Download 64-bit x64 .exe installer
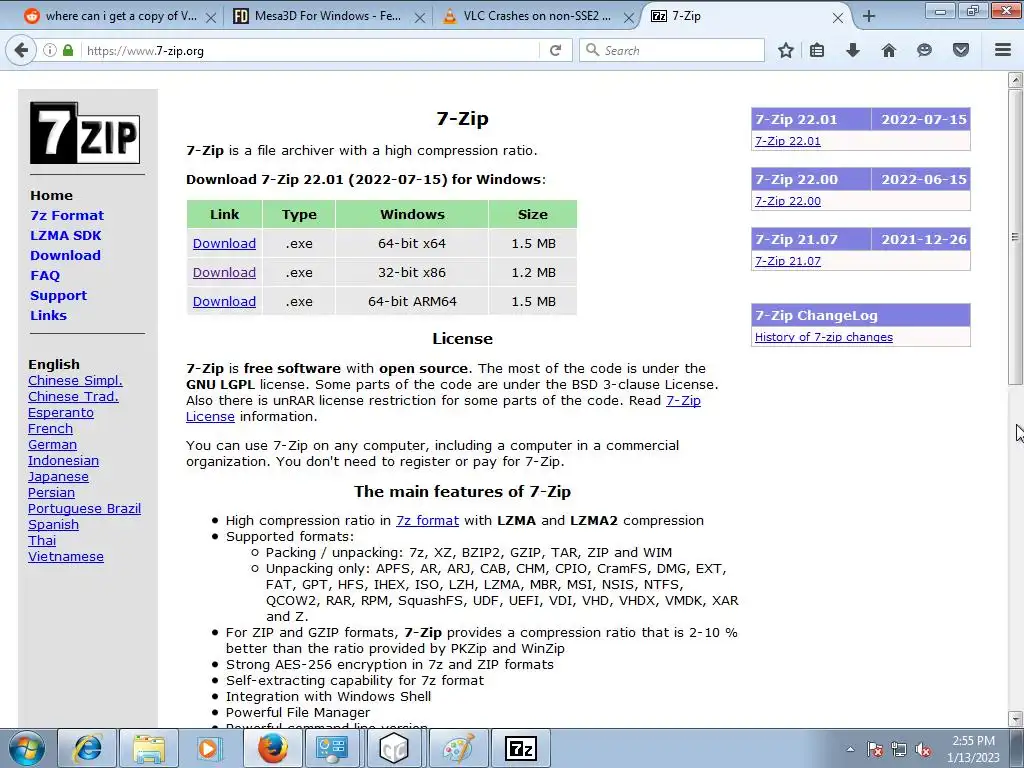Viewport: 1024px width, 768px height. [x=224, y=244]
